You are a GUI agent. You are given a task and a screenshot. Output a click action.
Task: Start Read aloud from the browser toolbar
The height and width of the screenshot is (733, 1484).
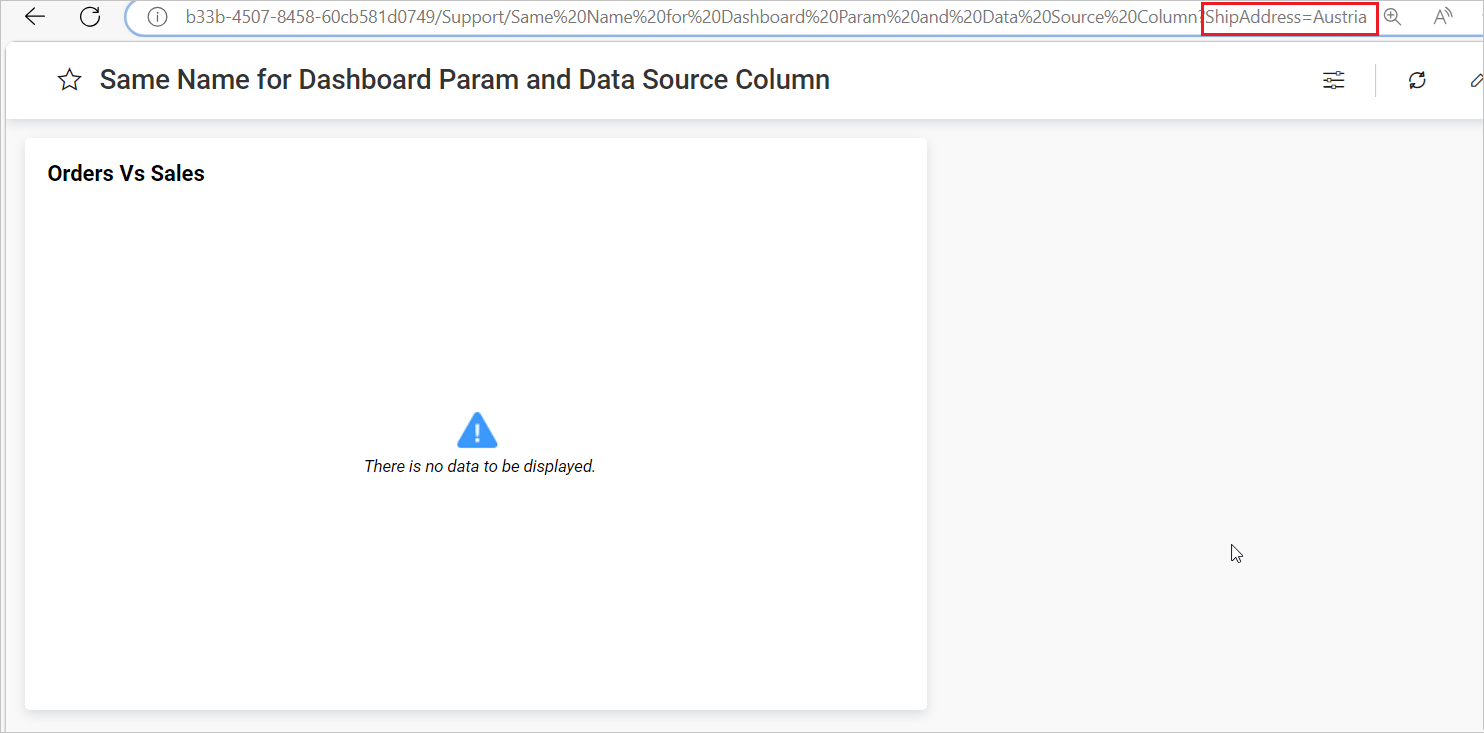point(1443,17)
